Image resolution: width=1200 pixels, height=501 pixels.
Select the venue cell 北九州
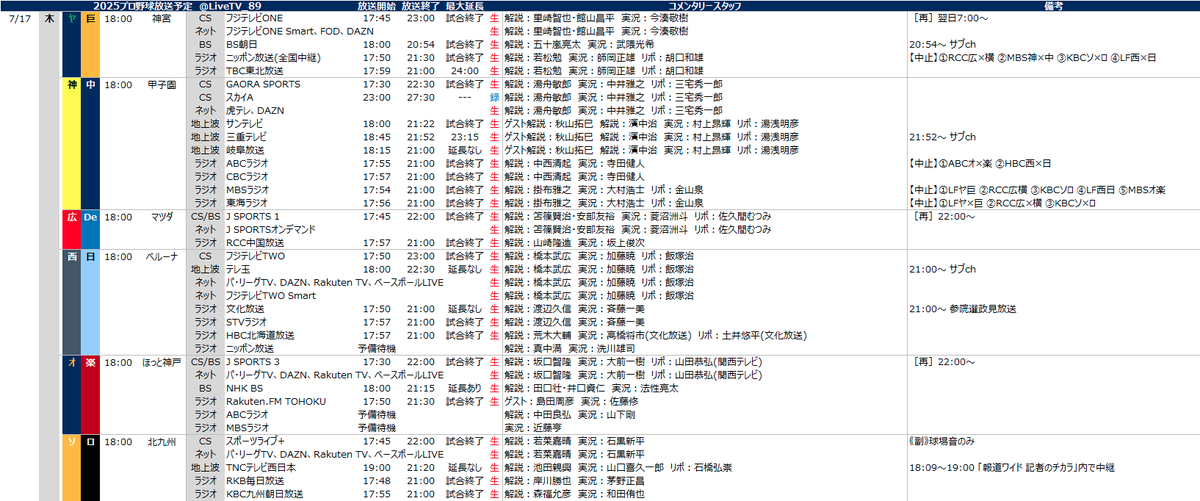point(161,440)
